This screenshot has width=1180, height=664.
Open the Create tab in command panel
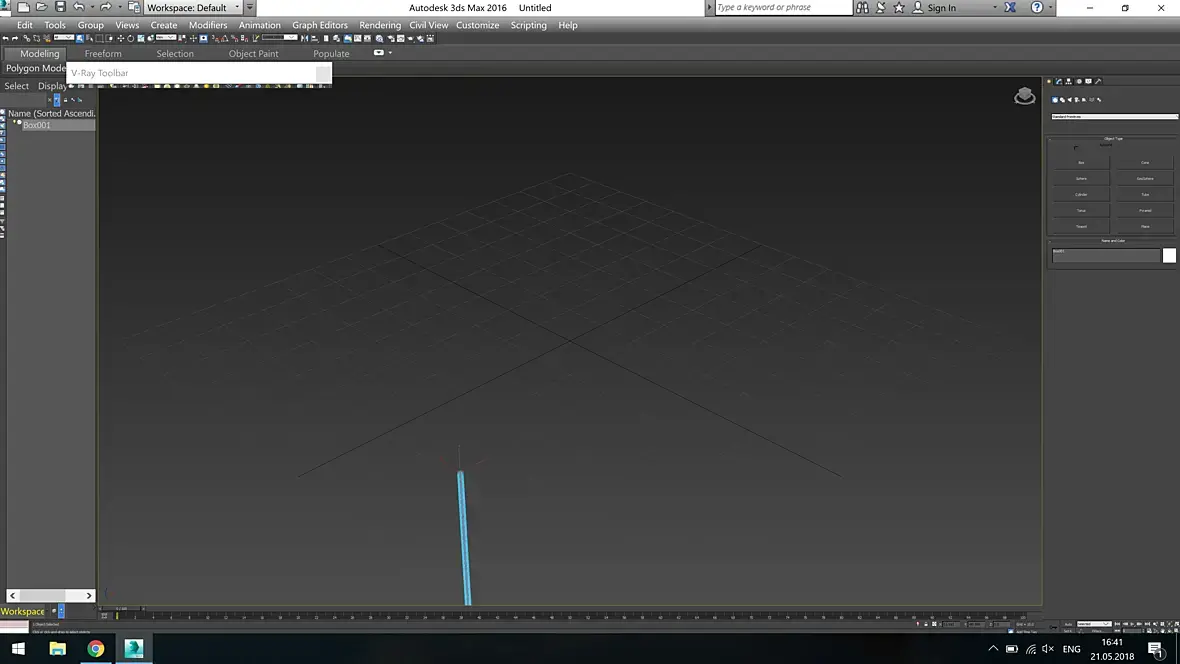[1049, 81]
